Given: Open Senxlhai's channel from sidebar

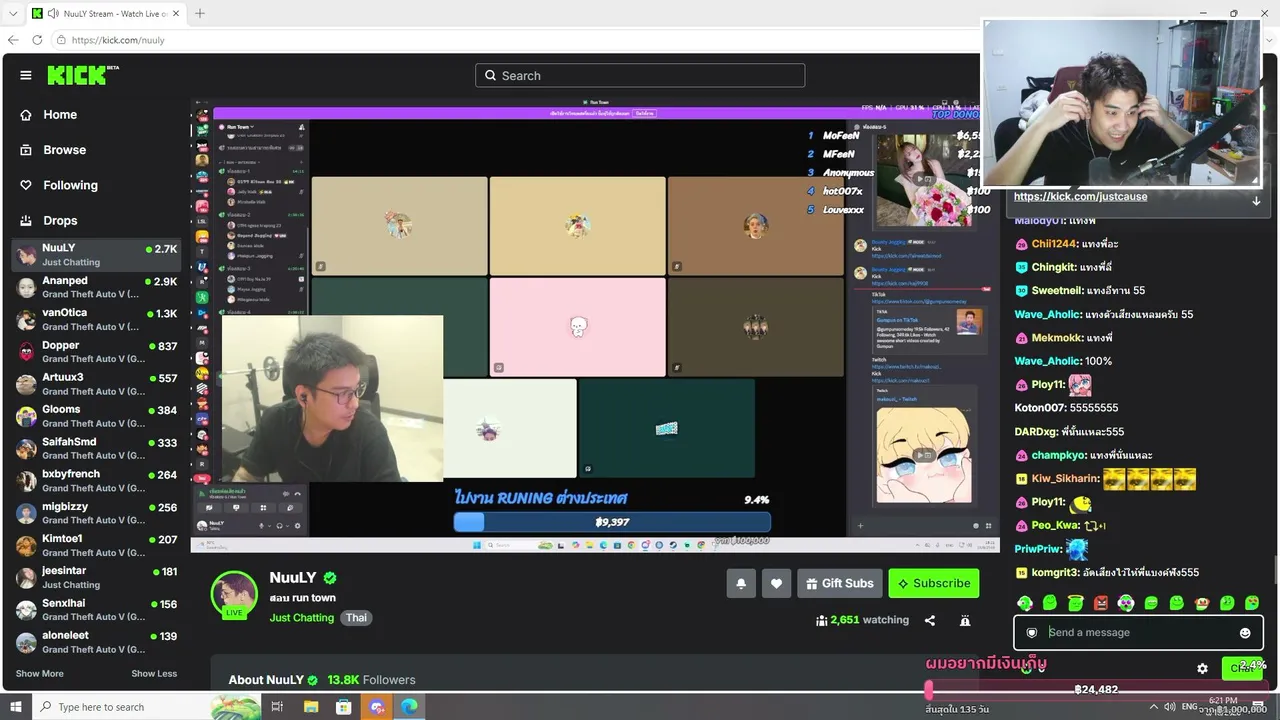Looking at the screenshot, I should pos(96,610).
